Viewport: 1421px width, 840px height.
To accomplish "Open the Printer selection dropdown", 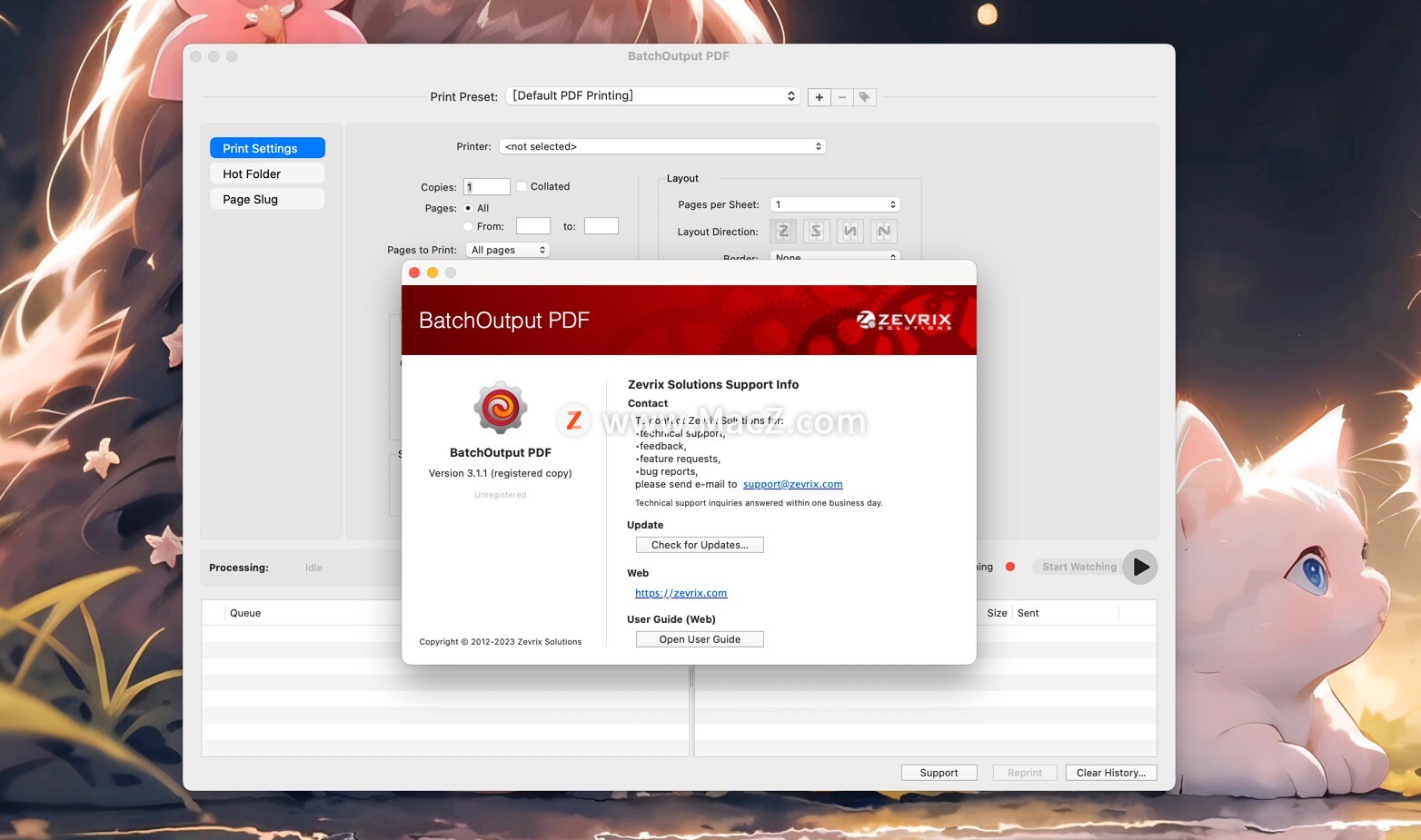I will point(662,146).
